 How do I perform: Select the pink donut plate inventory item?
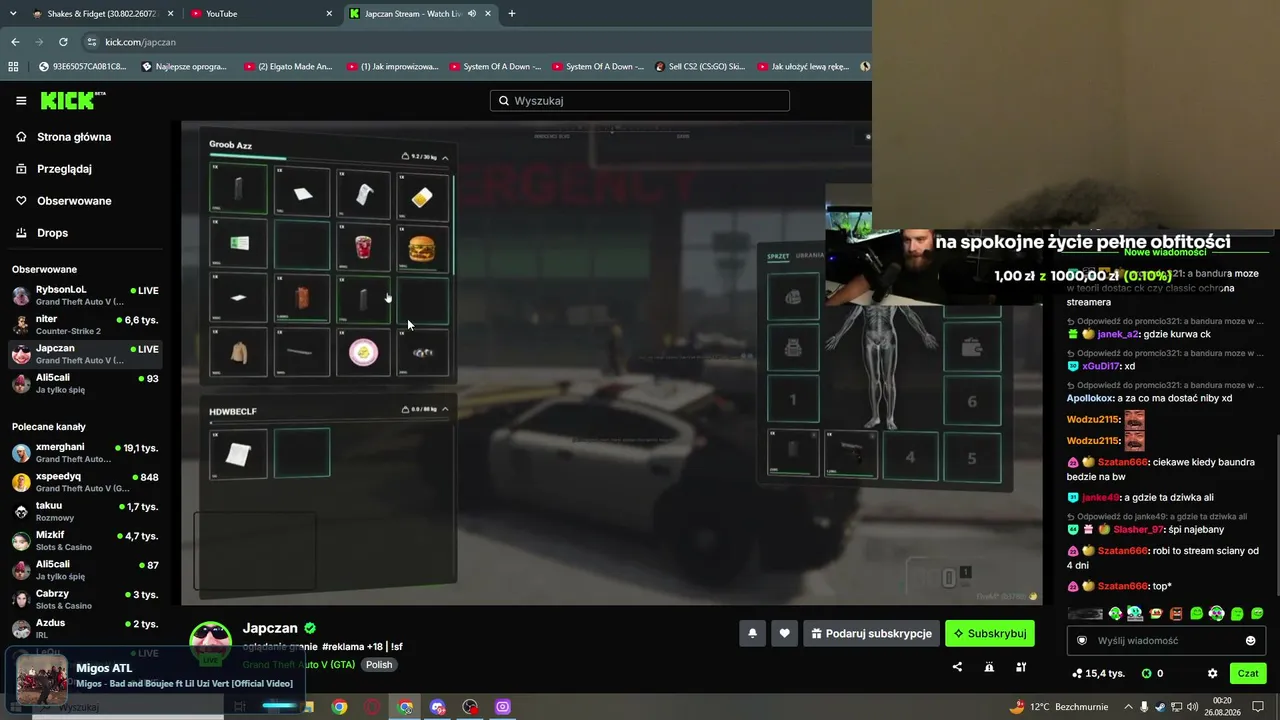(x=363, y=352)
